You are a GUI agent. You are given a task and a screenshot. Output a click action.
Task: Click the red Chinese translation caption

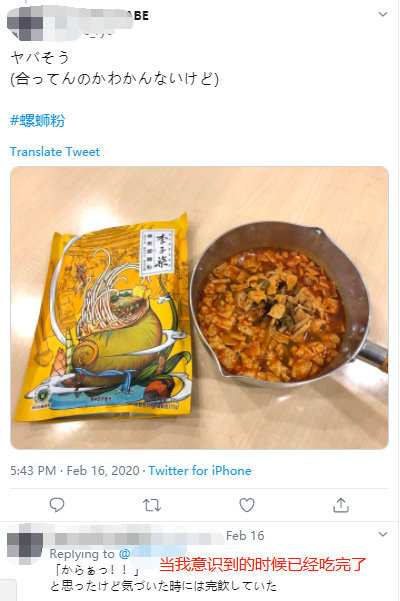(263, 565)
